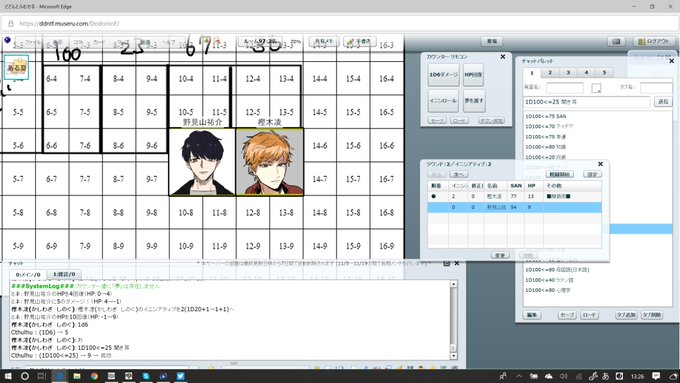Open the chat palette color picker box
This screenshot has height=383, width=680.
click(x=596, y=88)
